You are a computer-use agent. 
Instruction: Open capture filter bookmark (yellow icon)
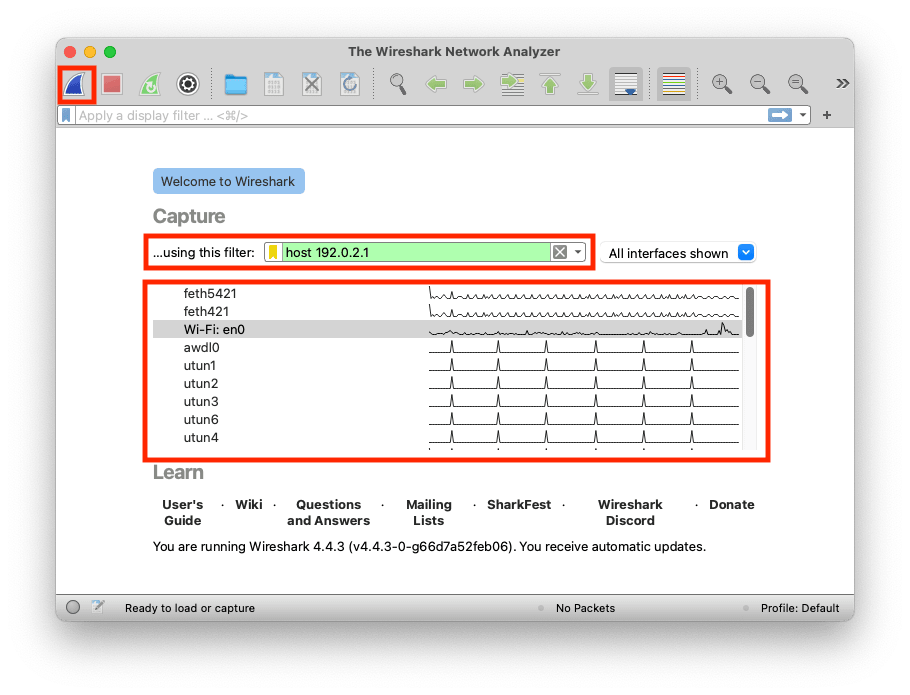click(x=273, y=252)
